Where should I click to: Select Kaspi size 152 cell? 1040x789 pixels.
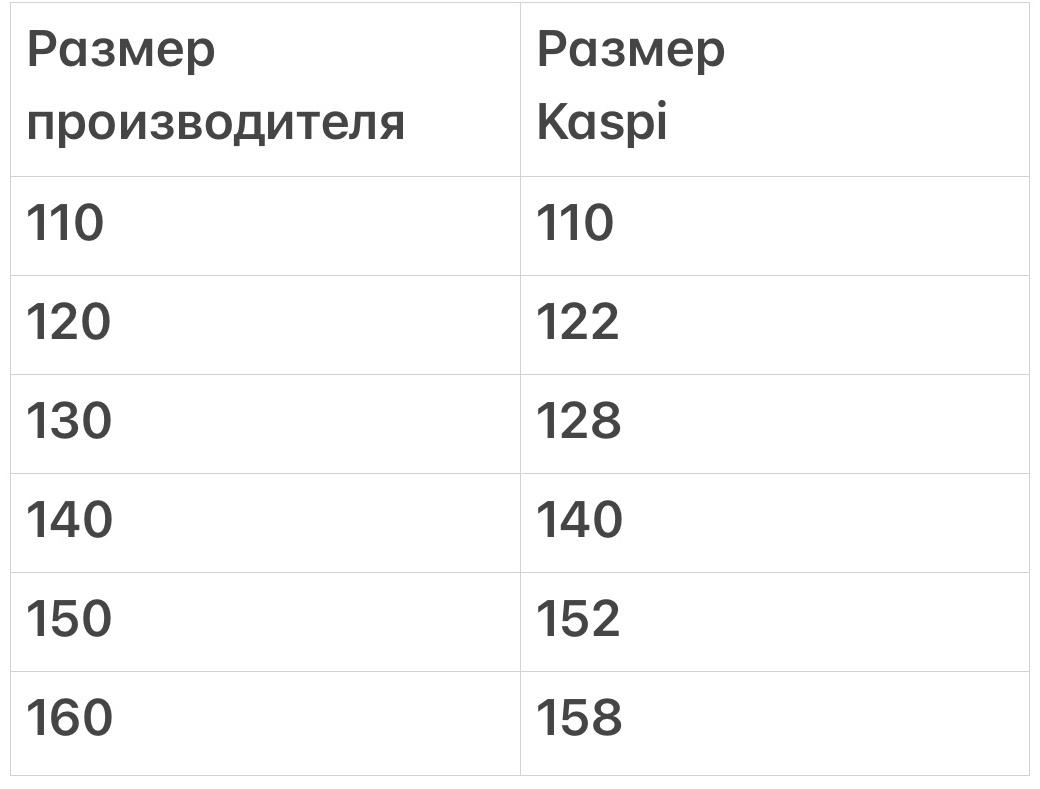click(775, 622)
